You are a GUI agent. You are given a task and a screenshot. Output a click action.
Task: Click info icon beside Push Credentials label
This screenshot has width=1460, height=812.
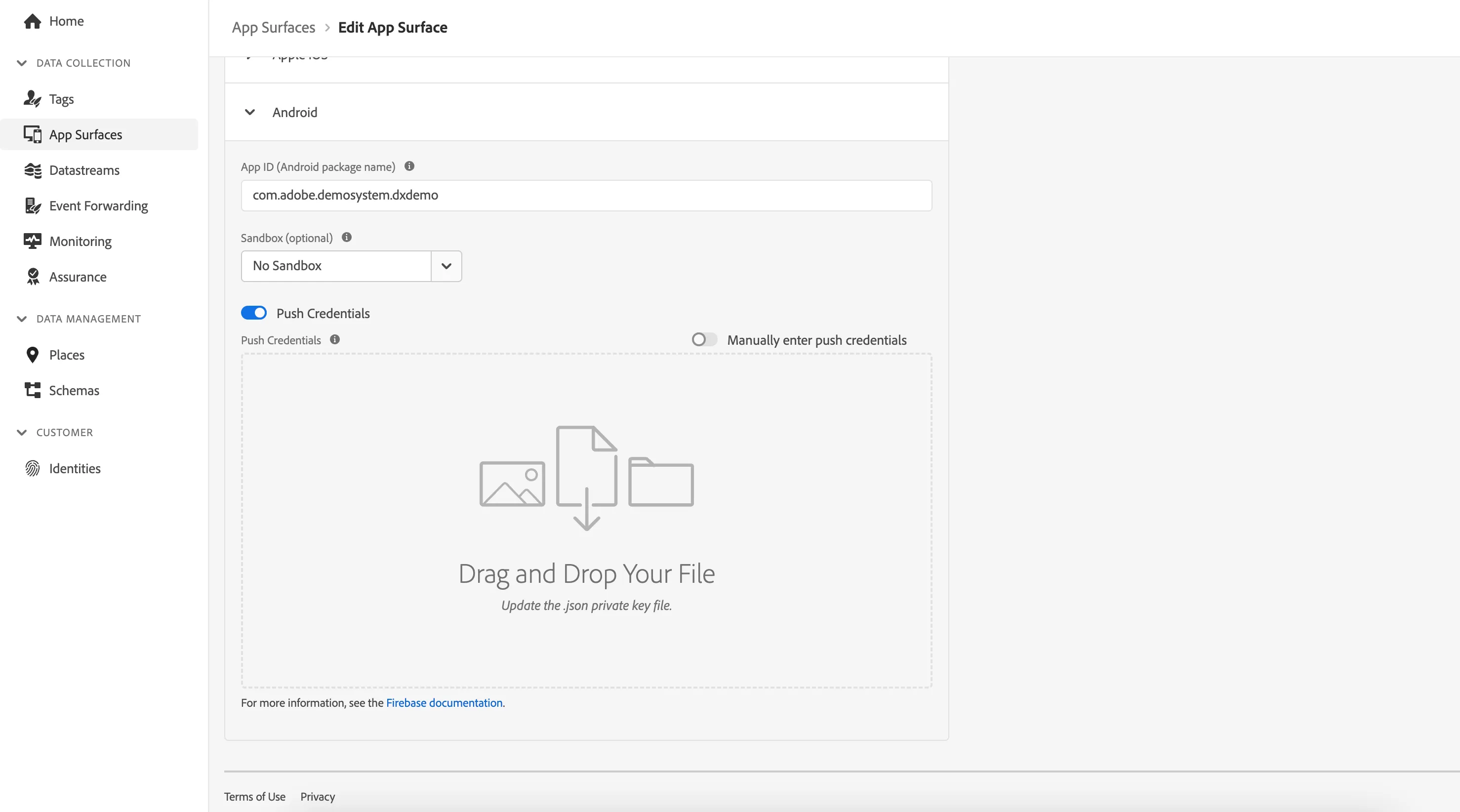334,339
